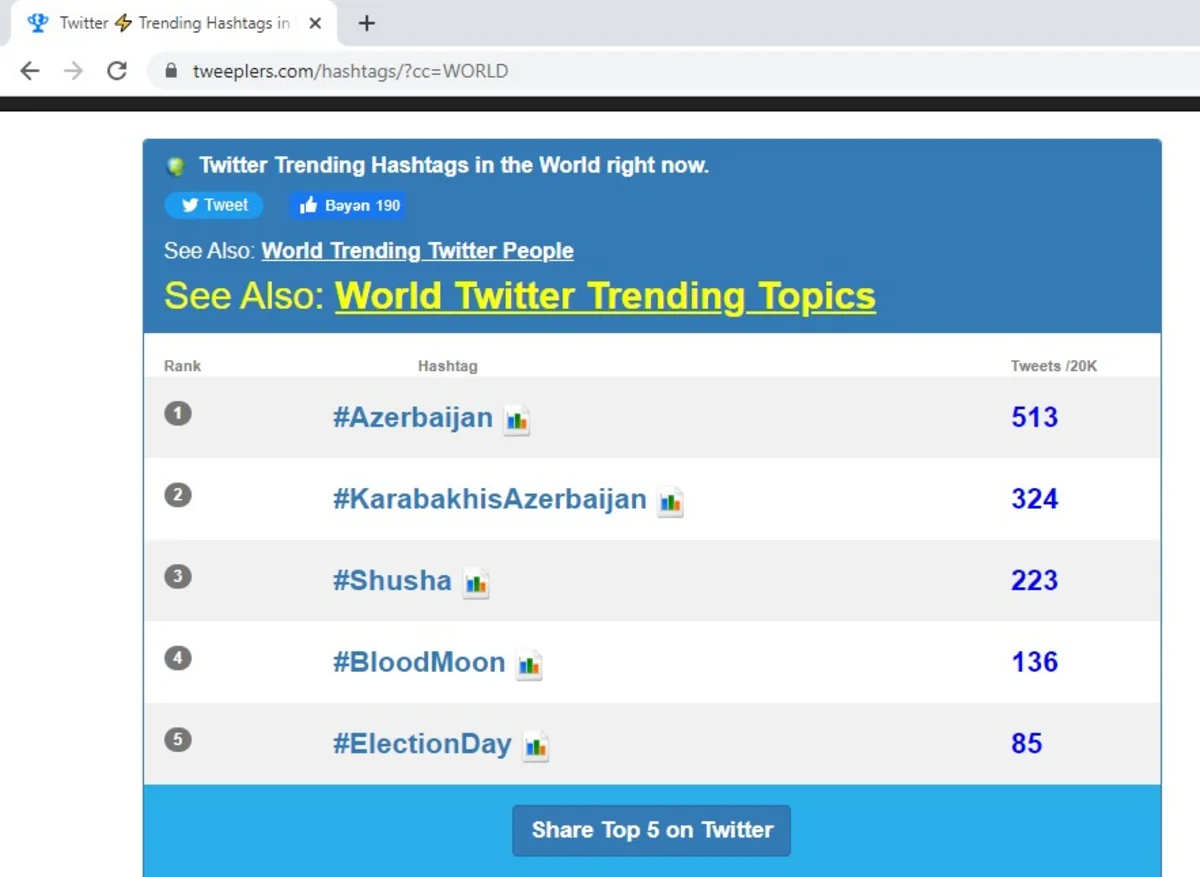The image size is (1200, 877).
Task: Open a new browser tab
Action: click(366, 23)
